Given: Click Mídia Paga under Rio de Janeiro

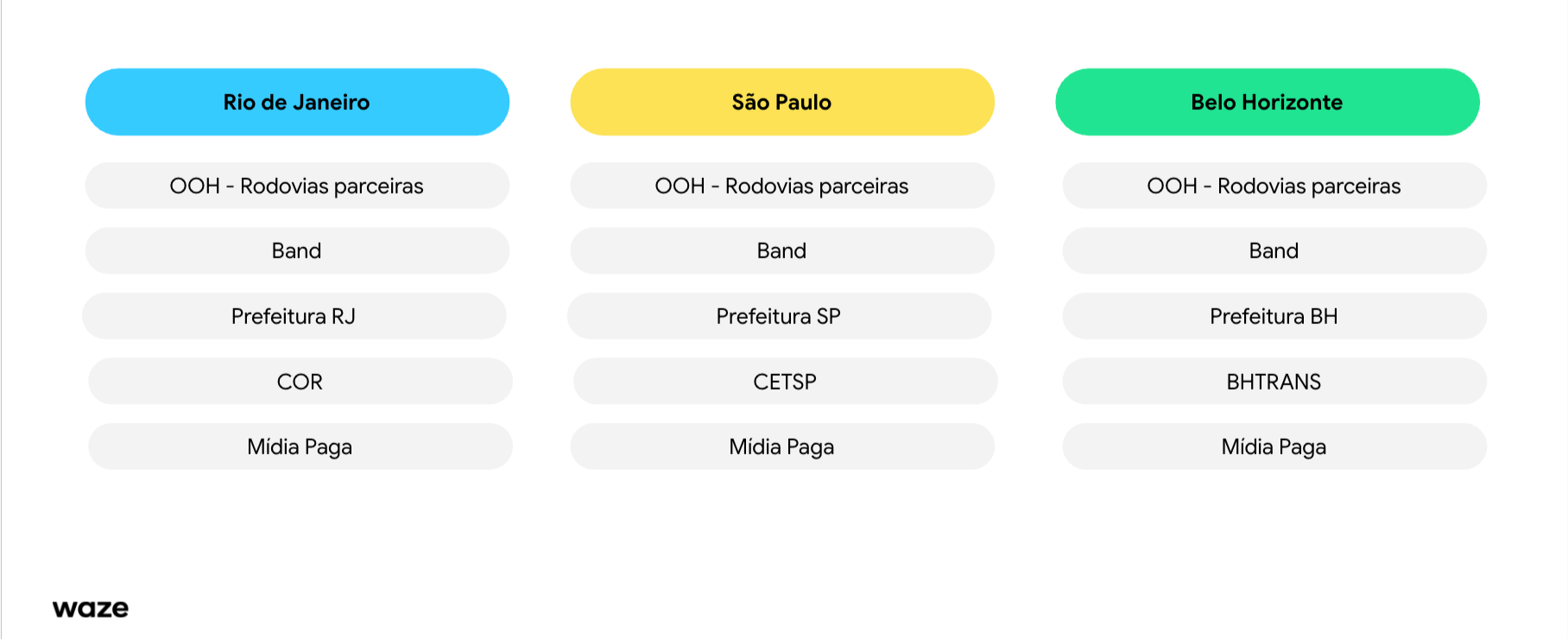Looking at the screenshot, I should [300, 446].
